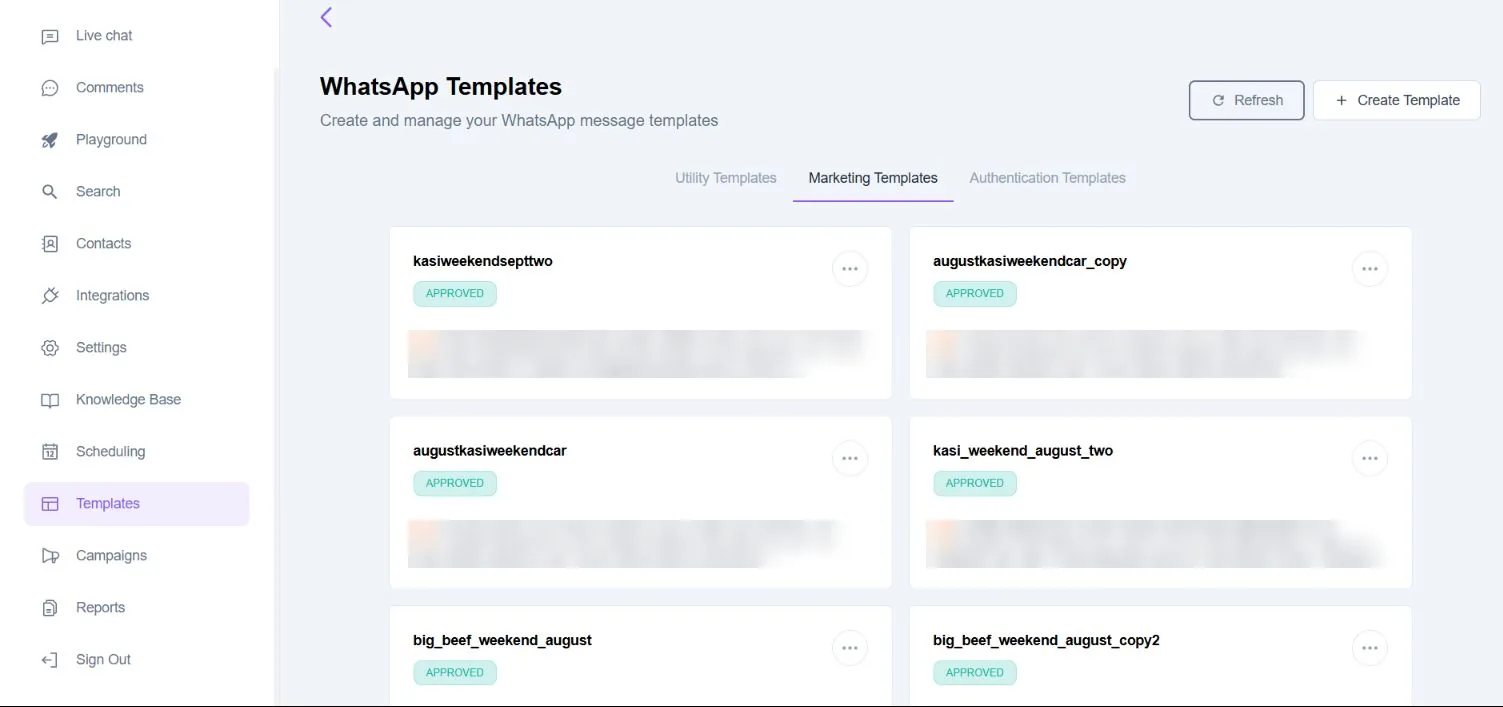The height and width of the screenshot is (707, 1503).
Task: Switch to Utility Templates tab
Action: point(726,178)
